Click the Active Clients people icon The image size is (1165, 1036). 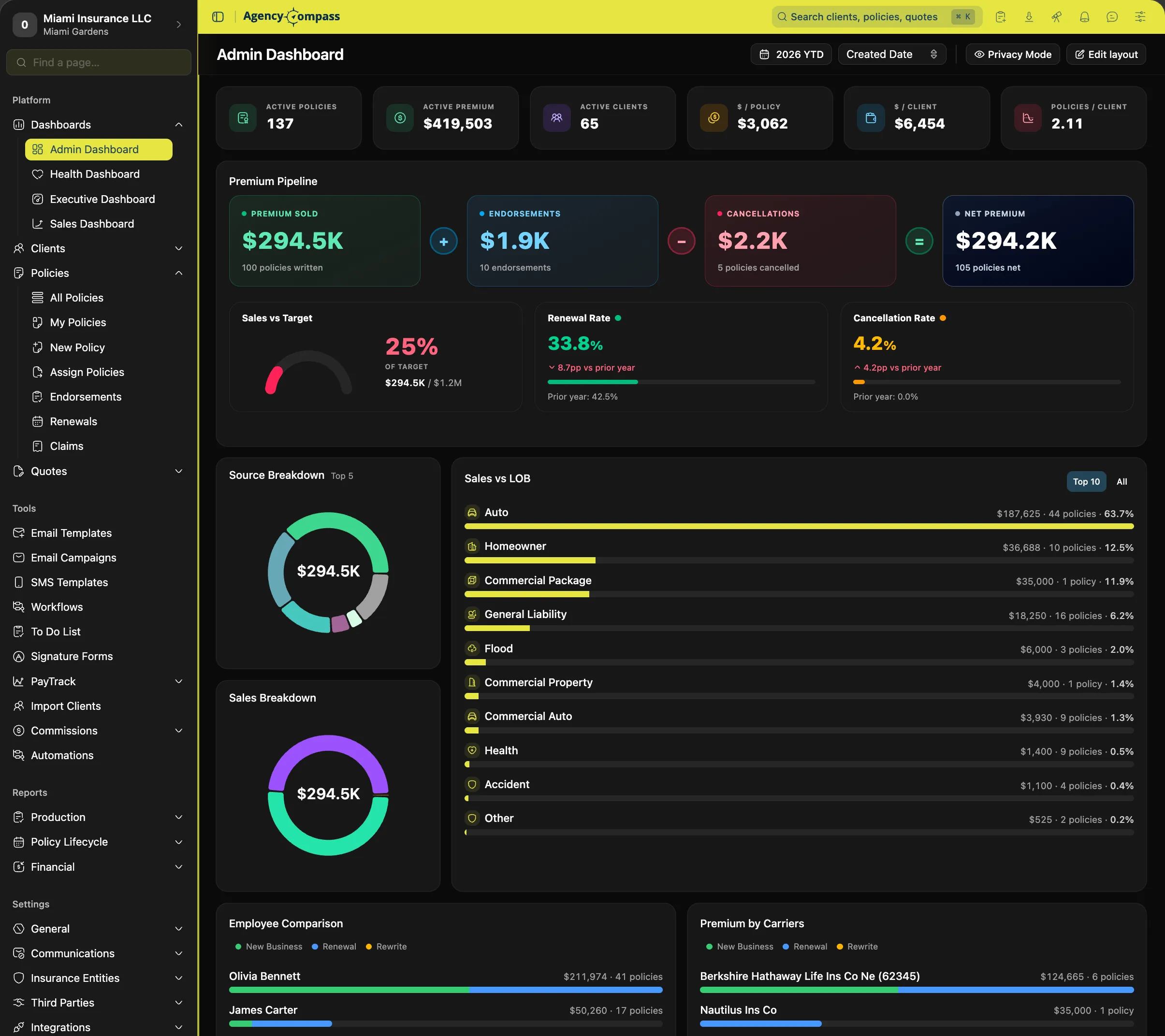coord(557,118)
